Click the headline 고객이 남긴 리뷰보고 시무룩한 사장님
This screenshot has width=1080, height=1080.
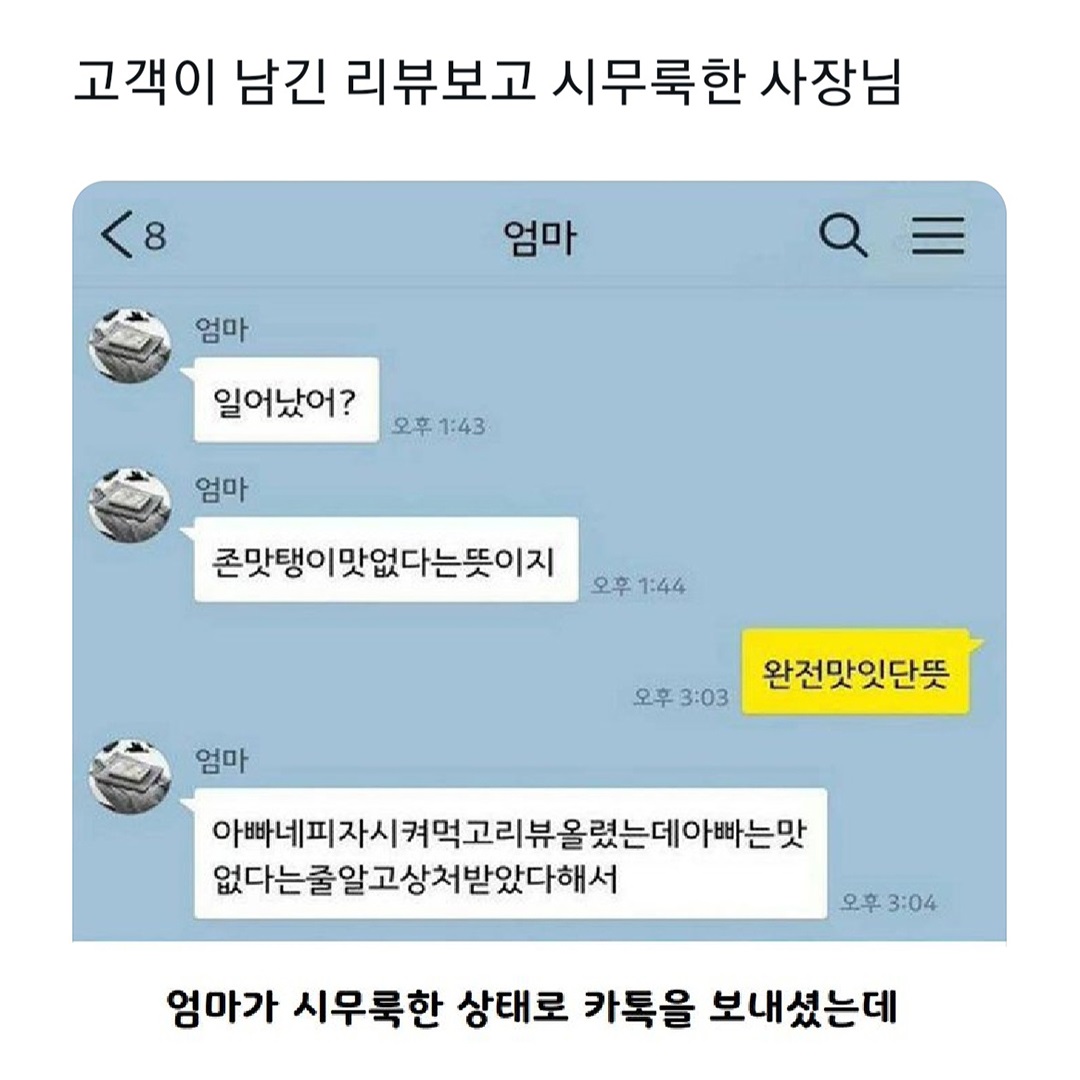pos(487,83)
